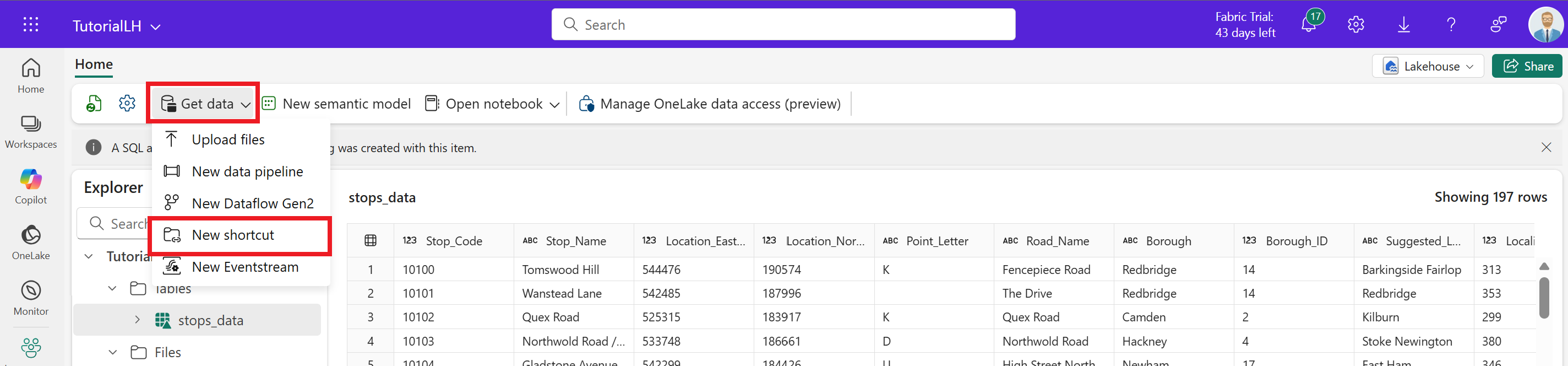Open OneLake in left sidebar

click(x=31, y=243)
